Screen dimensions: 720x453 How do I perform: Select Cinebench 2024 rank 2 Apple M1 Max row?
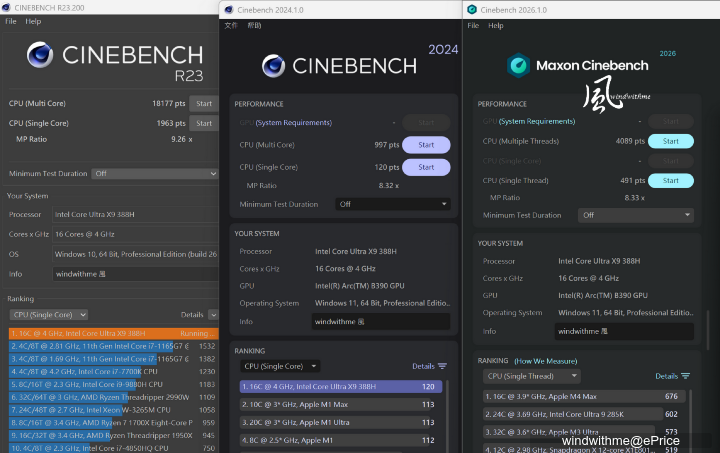coord(341,405)
